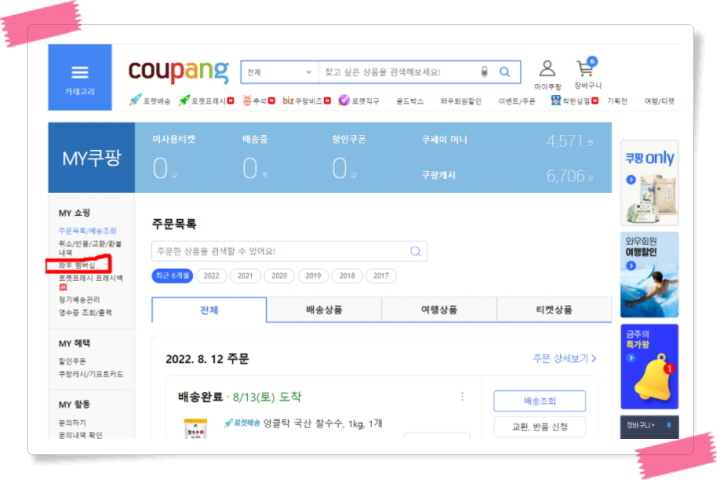Click the top search magnifier icon
Screen dimensions: 717x480
coord(505,72)
